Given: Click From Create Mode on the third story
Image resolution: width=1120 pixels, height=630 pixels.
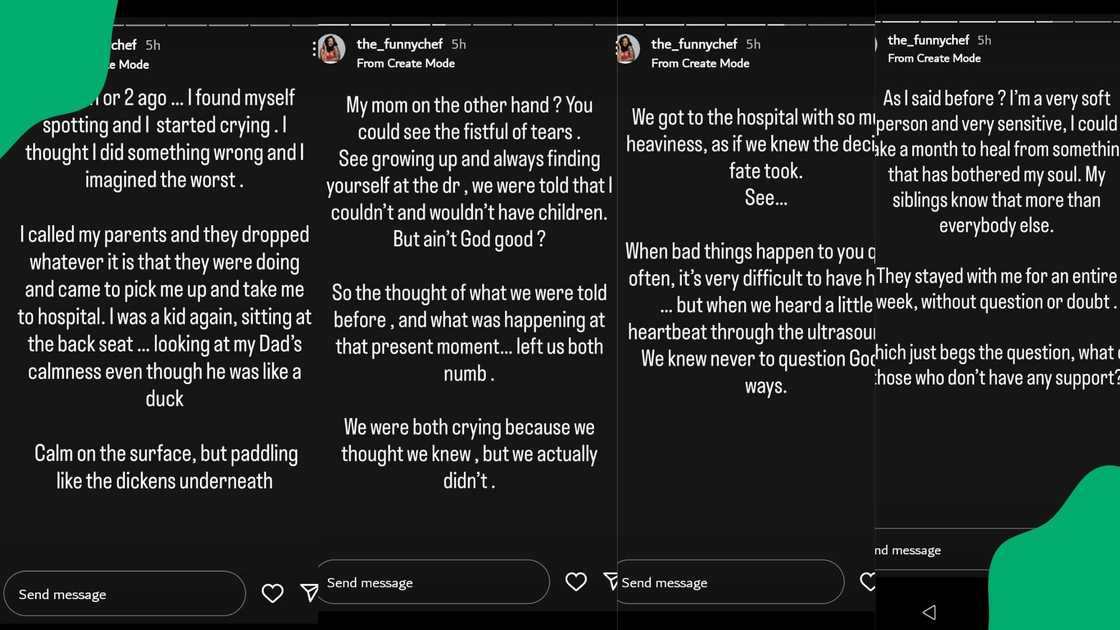Looking at the screenshot, I should [x=700, y=63].
